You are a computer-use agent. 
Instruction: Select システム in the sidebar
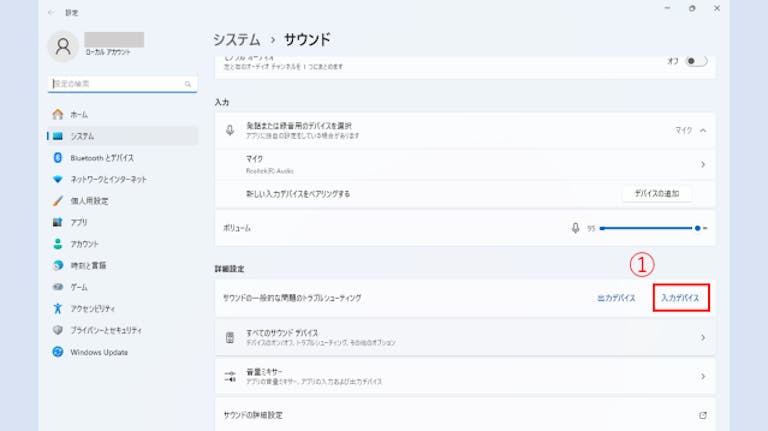(x=122, y=136)
